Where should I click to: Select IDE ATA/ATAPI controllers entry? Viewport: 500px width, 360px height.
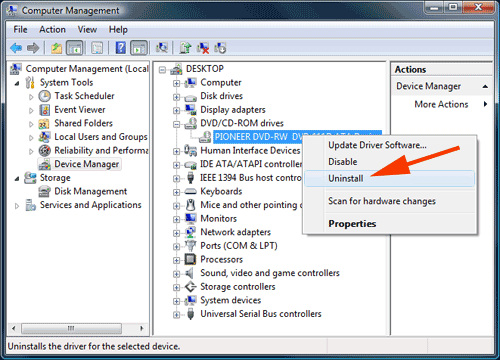(x=251, y=164)
